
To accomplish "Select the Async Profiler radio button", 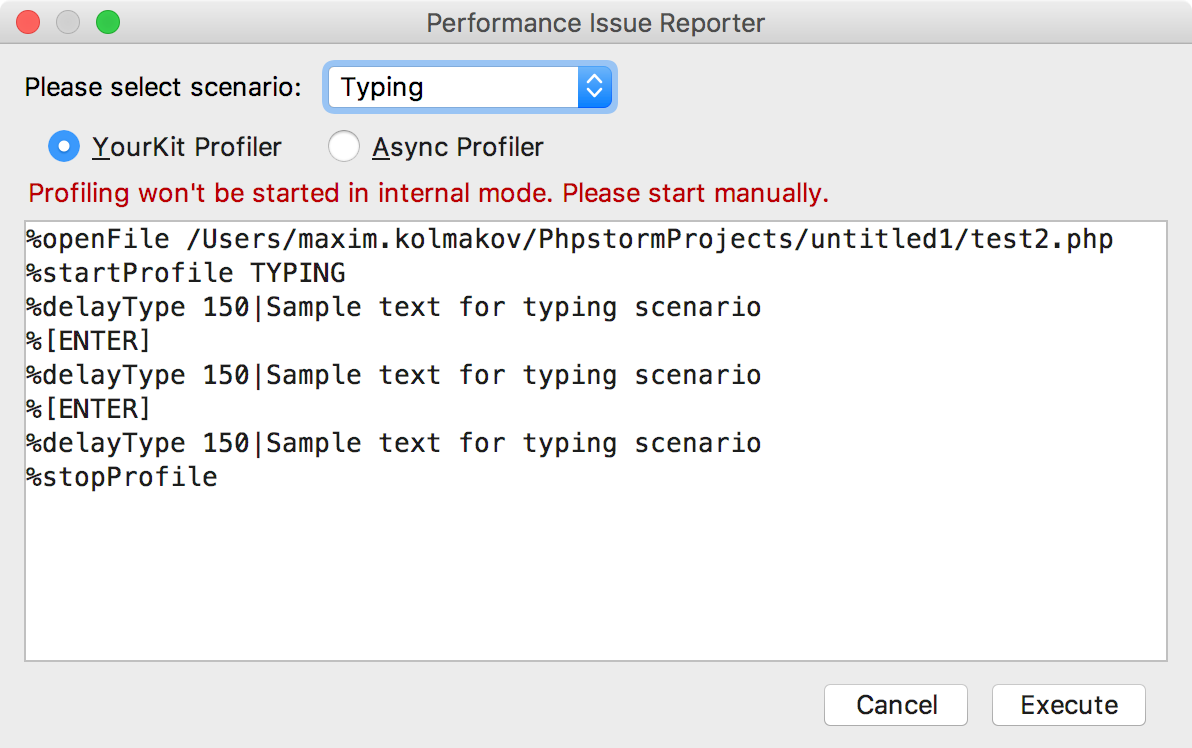I will (344, 147).
